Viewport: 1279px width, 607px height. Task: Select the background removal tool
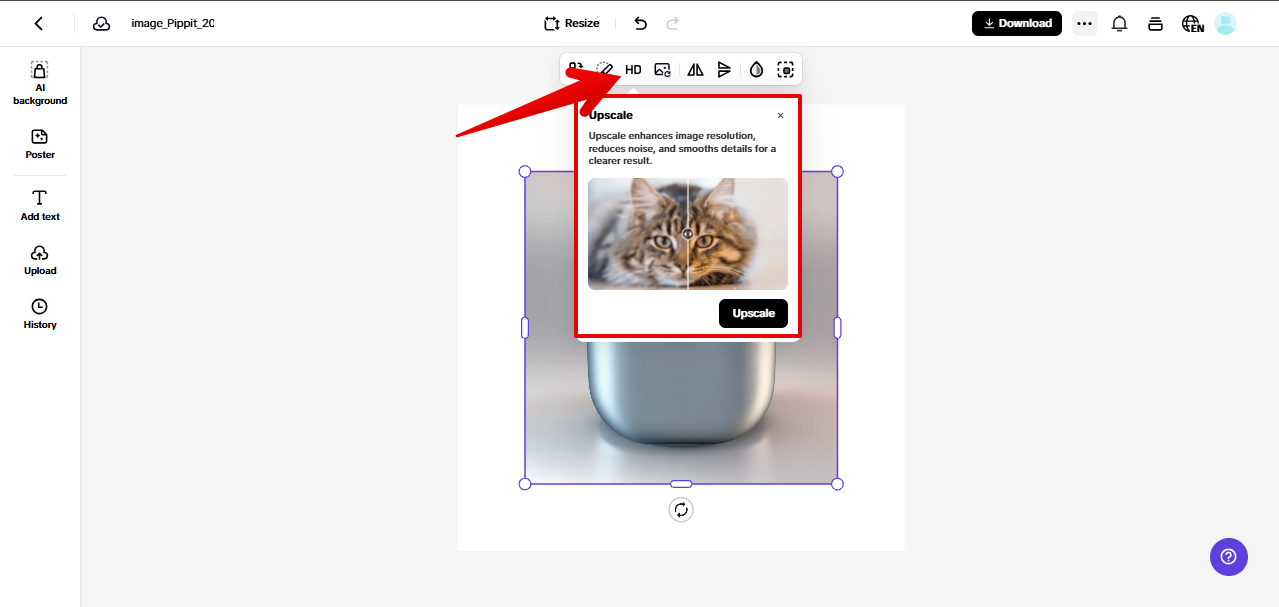577,69
